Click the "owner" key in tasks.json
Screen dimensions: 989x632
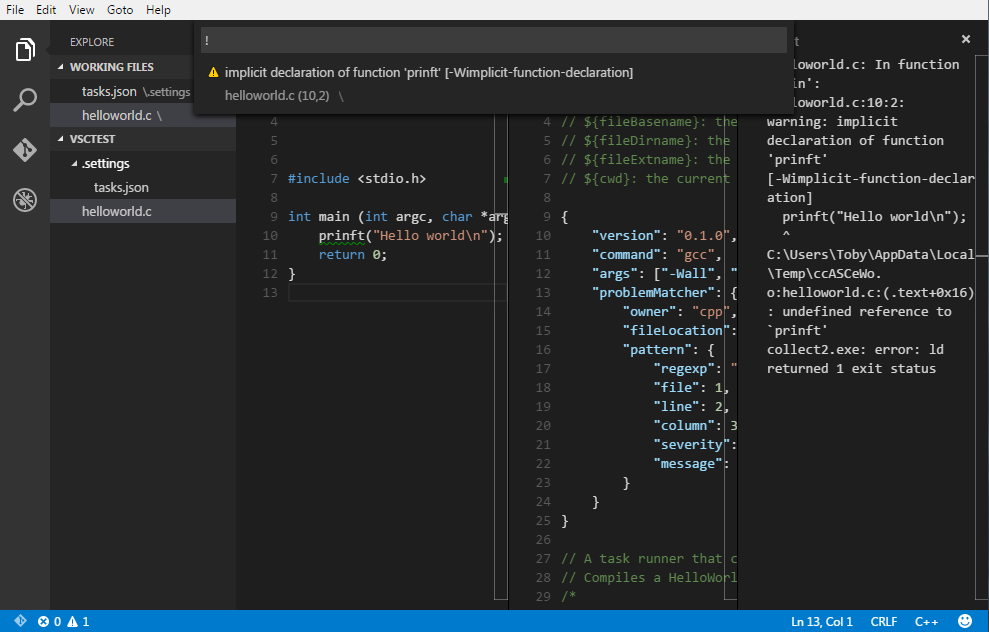click(649, 312)
